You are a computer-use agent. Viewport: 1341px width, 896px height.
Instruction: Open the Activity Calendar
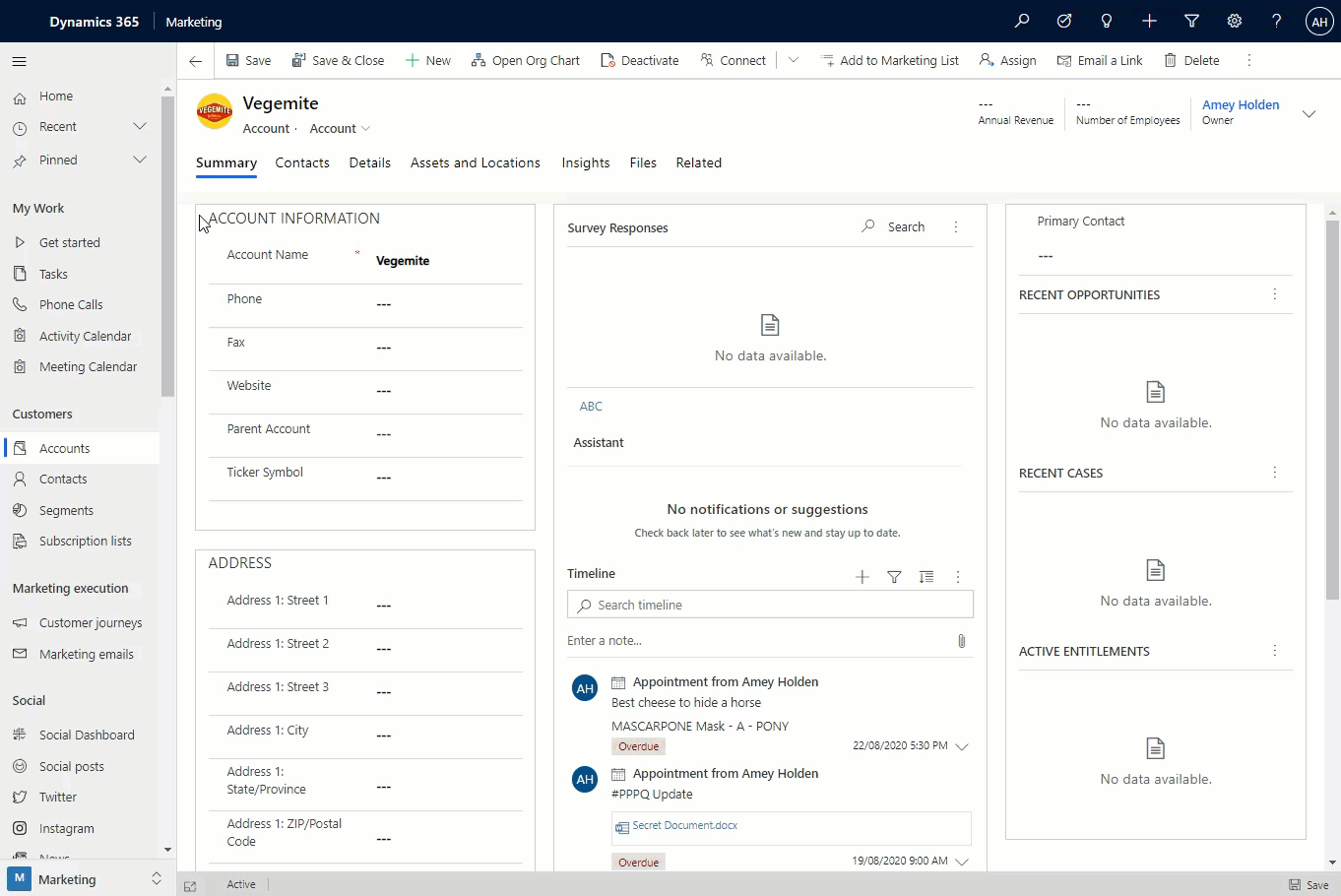[x=85, y=336]
